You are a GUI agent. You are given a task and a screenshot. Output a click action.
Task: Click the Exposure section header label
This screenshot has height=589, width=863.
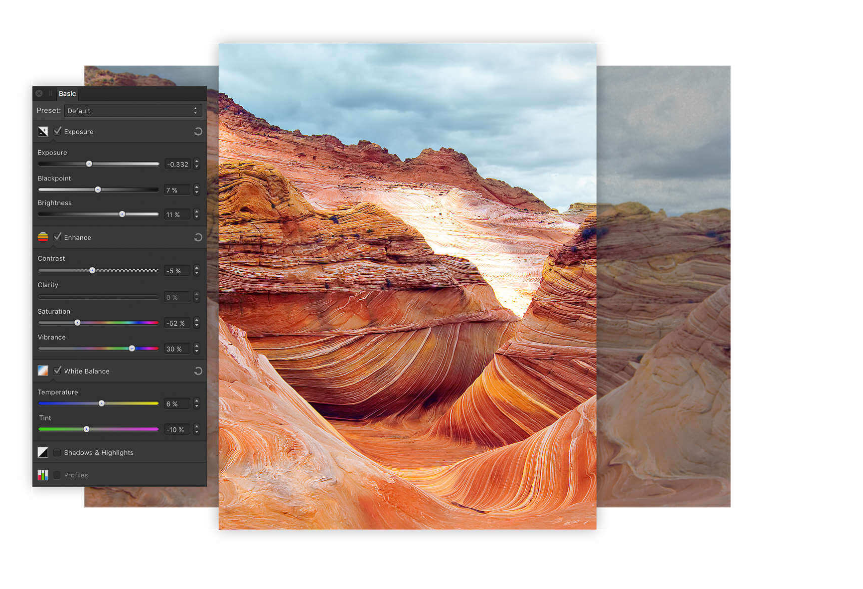[79, 132]
